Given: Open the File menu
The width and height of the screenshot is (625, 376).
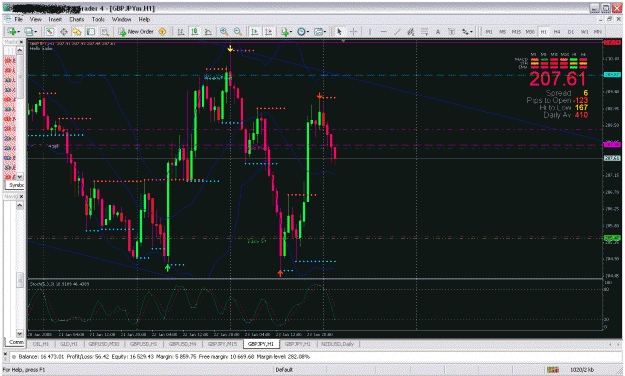Looking at the screenshot, I should point(18,19).
